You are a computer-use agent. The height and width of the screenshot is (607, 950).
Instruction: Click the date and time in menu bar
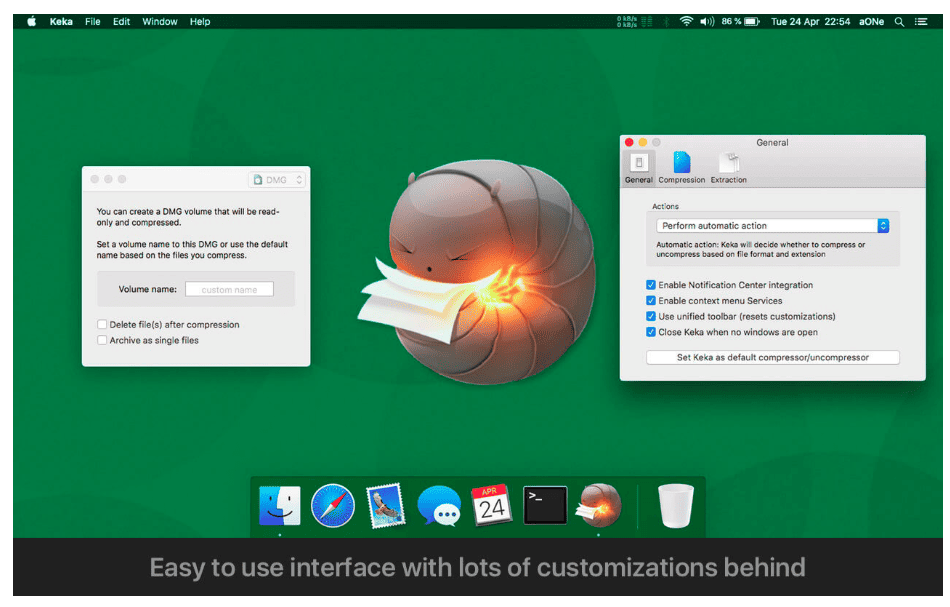[810, 22]
